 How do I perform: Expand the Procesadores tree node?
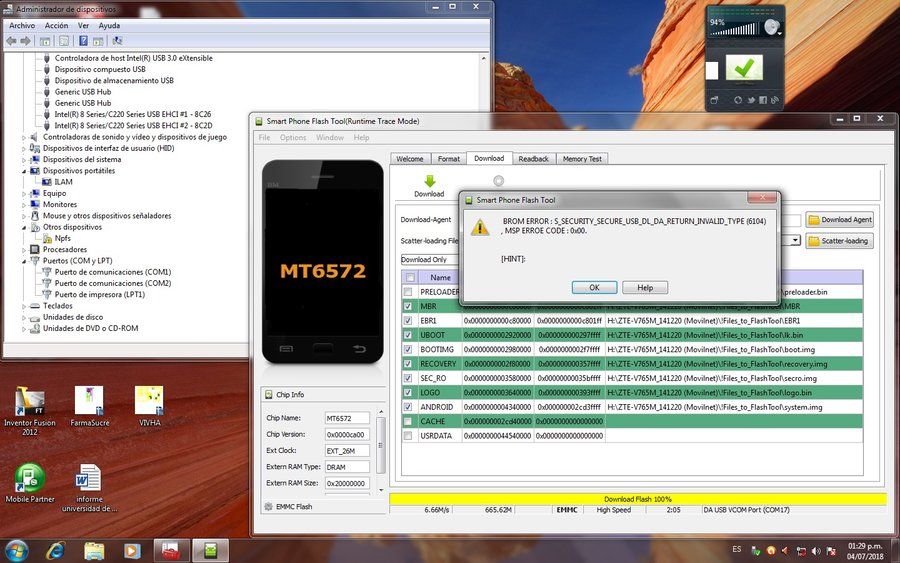24,250
